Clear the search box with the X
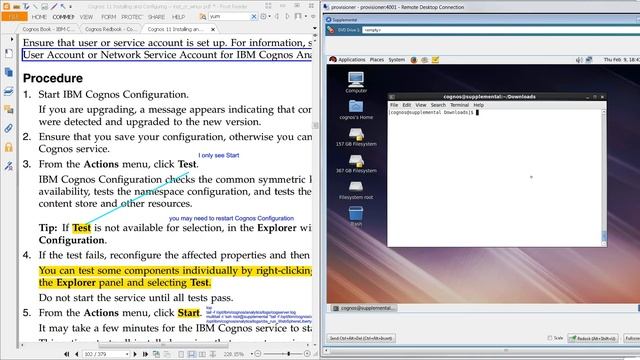640x360 pixels. tap(253, 16)
